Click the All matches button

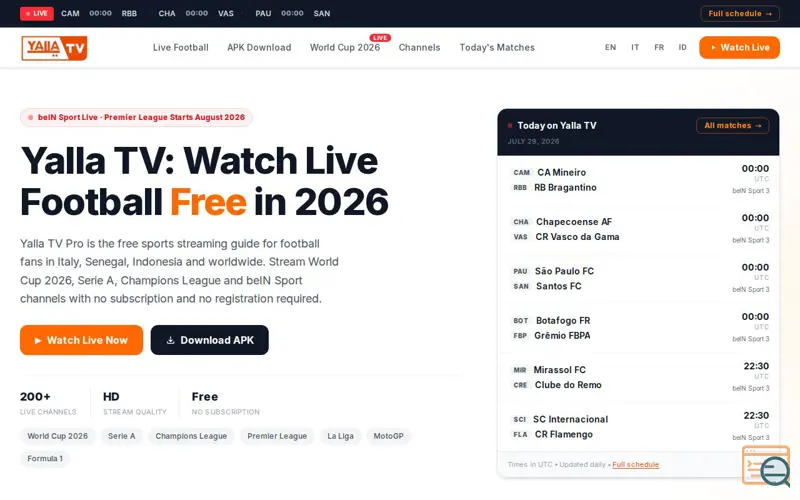click(x=733, y=126)
